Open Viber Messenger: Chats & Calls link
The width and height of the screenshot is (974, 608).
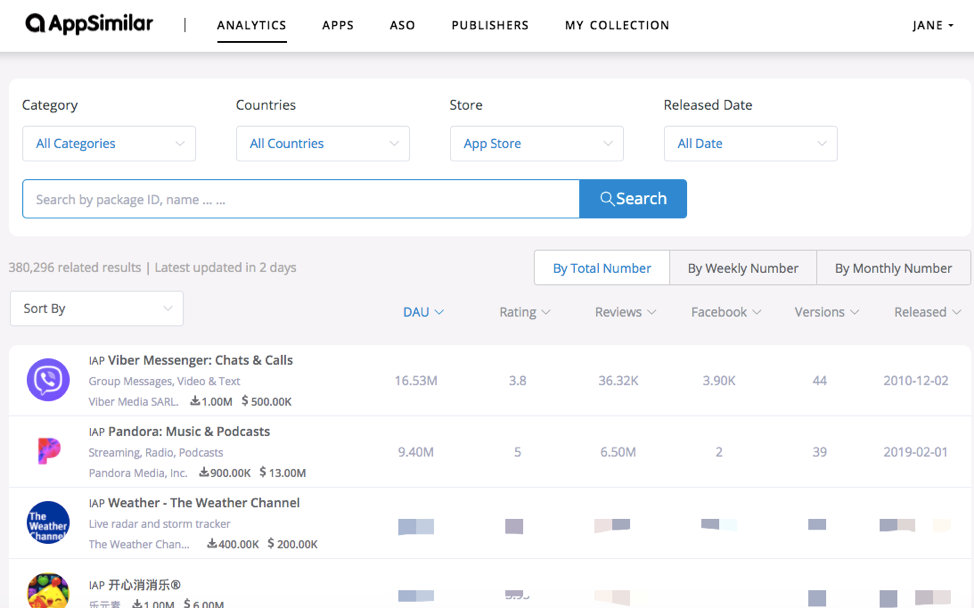point(200,360)
